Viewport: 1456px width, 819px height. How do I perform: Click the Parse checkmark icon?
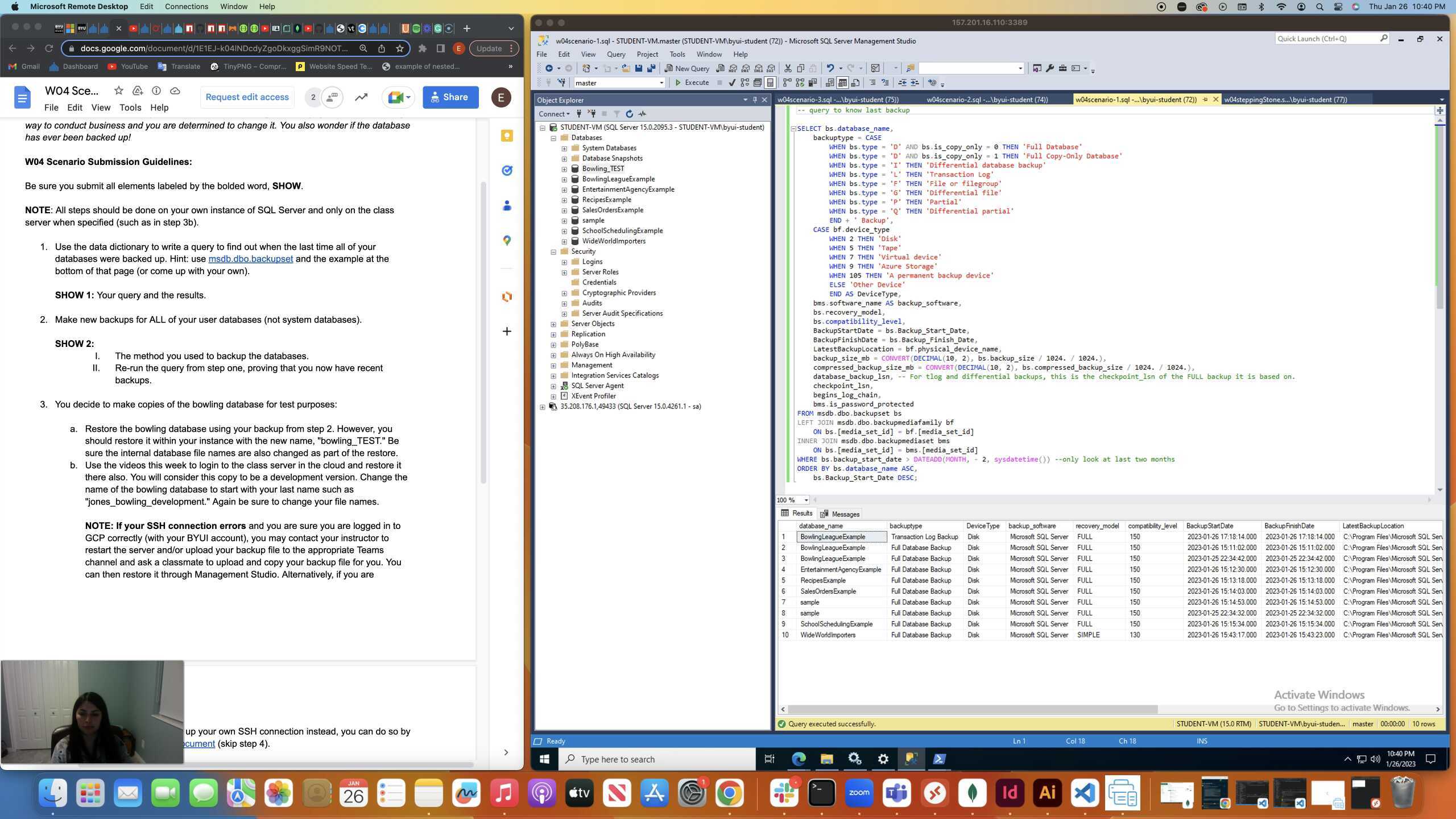tap(732, 82)
